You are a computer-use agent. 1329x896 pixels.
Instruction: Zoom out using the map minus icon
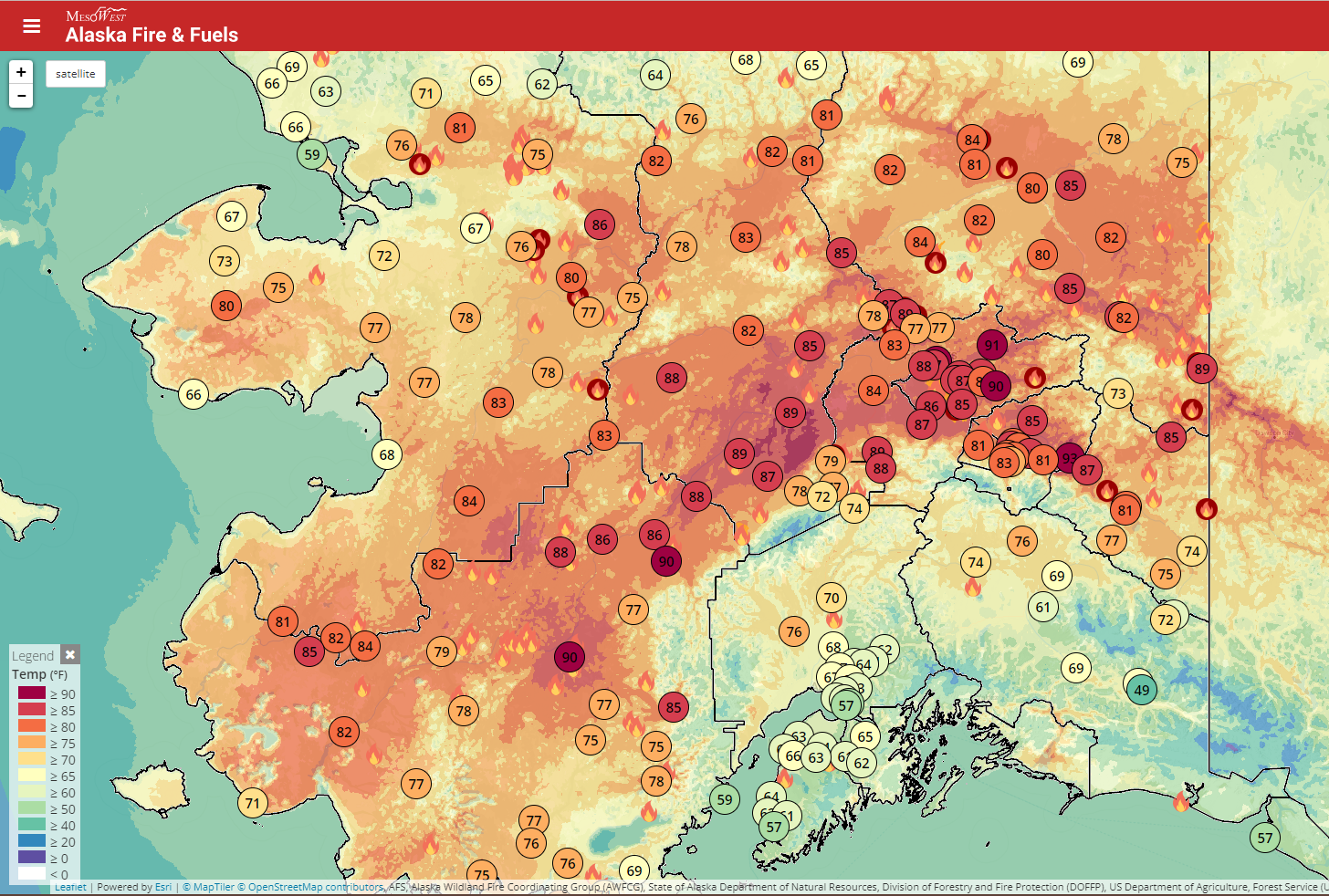(21, 95)
